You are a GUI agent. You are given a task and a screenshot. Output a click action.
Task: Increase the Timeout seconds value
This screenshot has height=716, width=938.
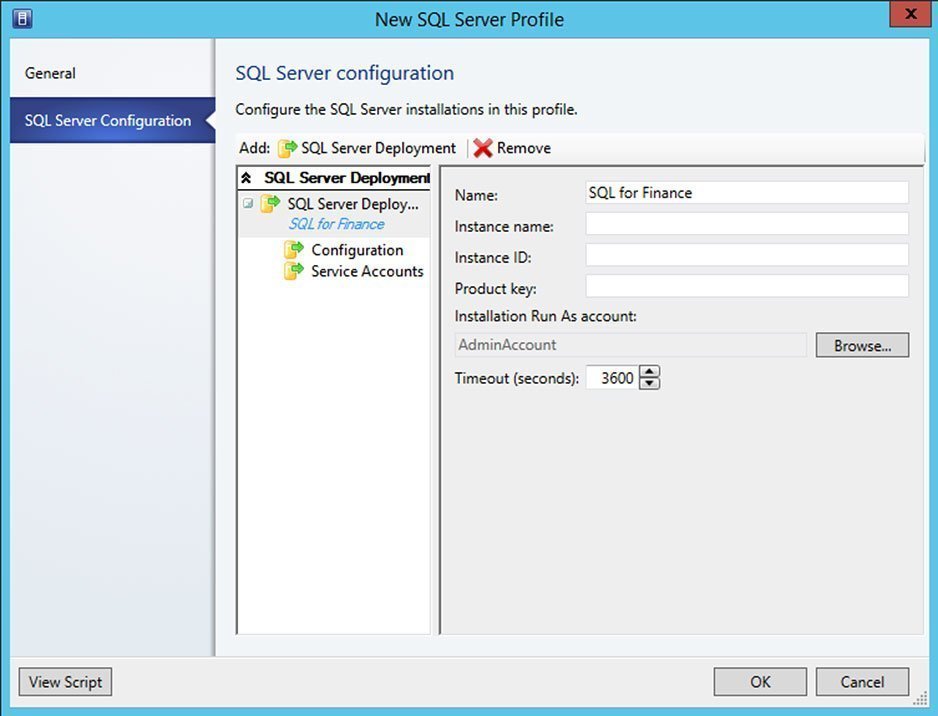[650, 372]
